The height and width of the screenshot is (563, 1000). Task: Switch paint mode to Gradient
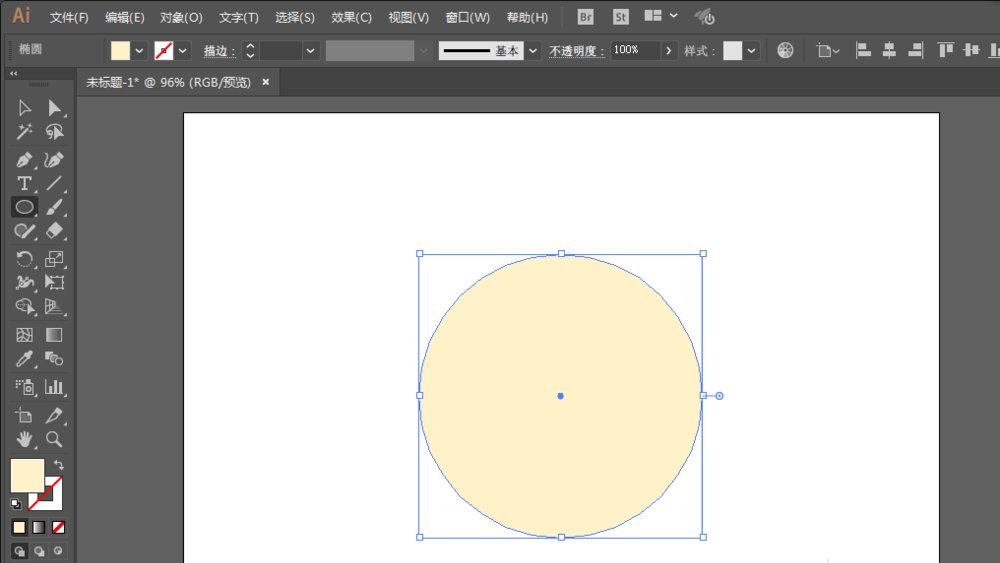pos(39,527)
